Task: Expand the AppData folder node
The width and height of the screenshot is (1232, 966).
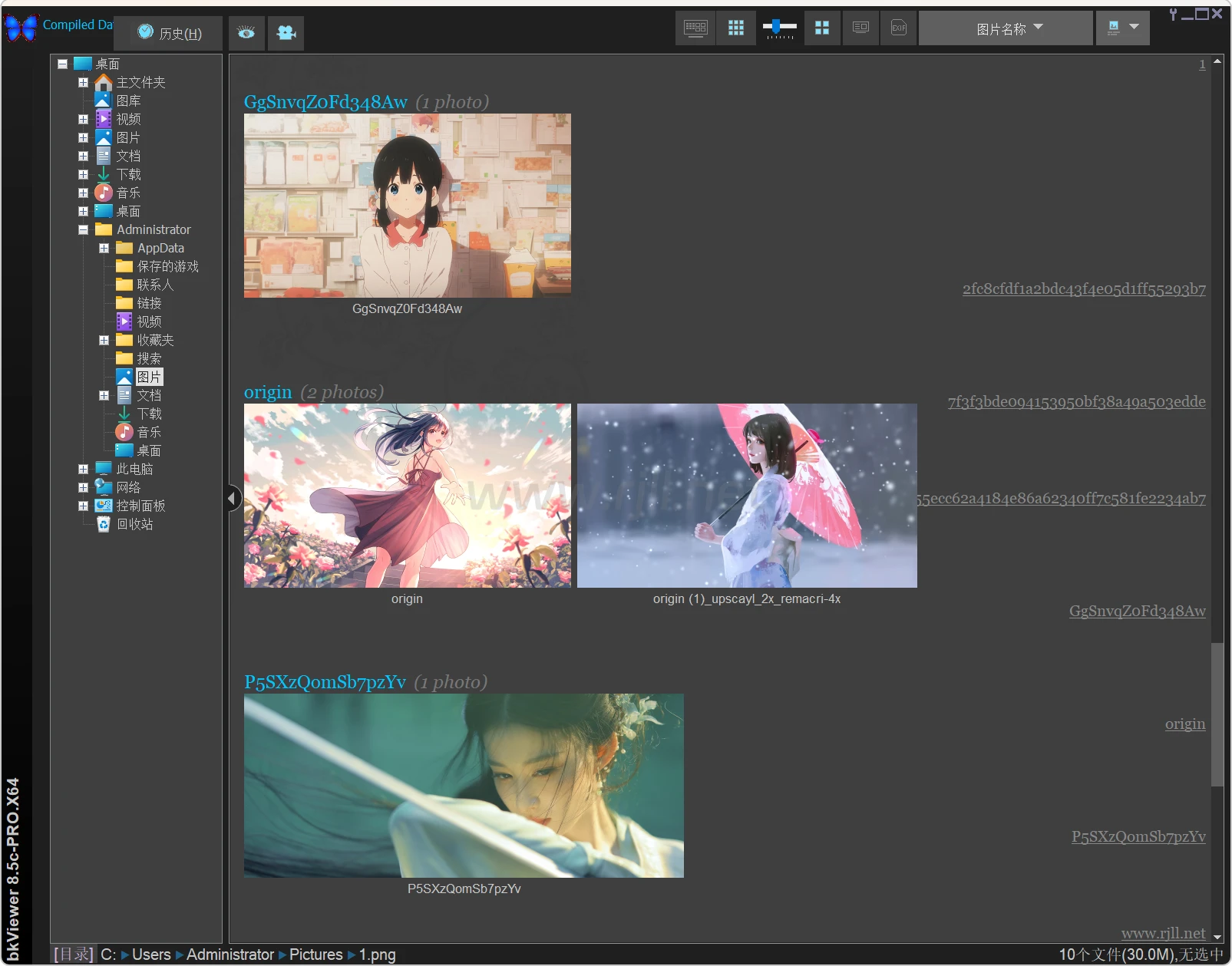Action: coord(104,248)
